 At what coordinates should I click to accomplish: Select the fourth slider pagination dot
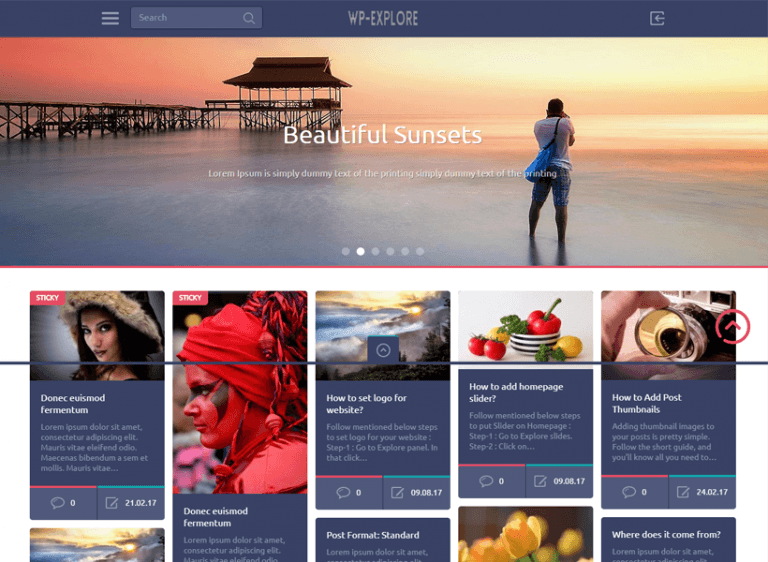(390, 251)
